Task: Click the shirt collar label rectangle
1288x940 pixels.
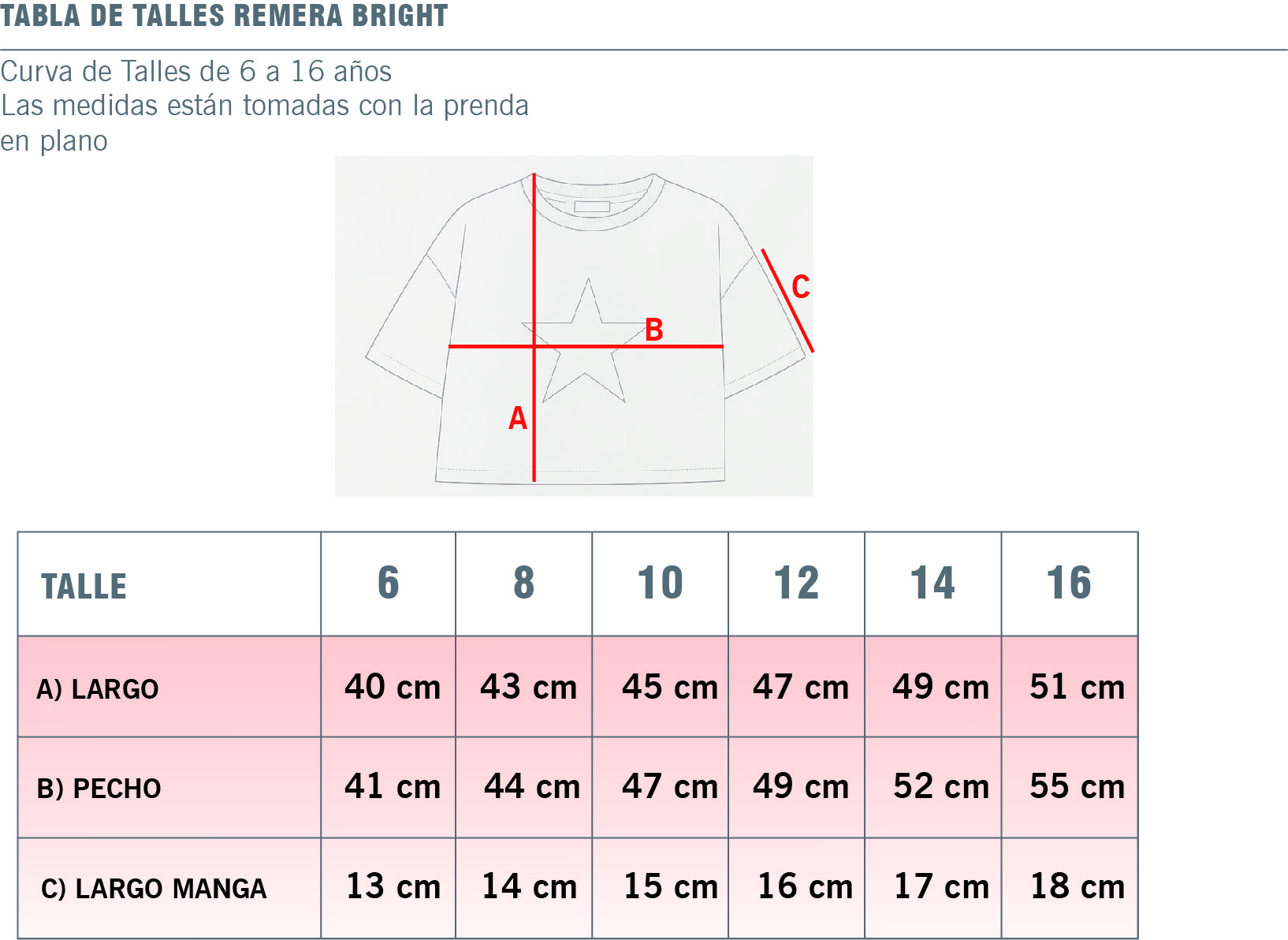Action: (x=592, y=207)
